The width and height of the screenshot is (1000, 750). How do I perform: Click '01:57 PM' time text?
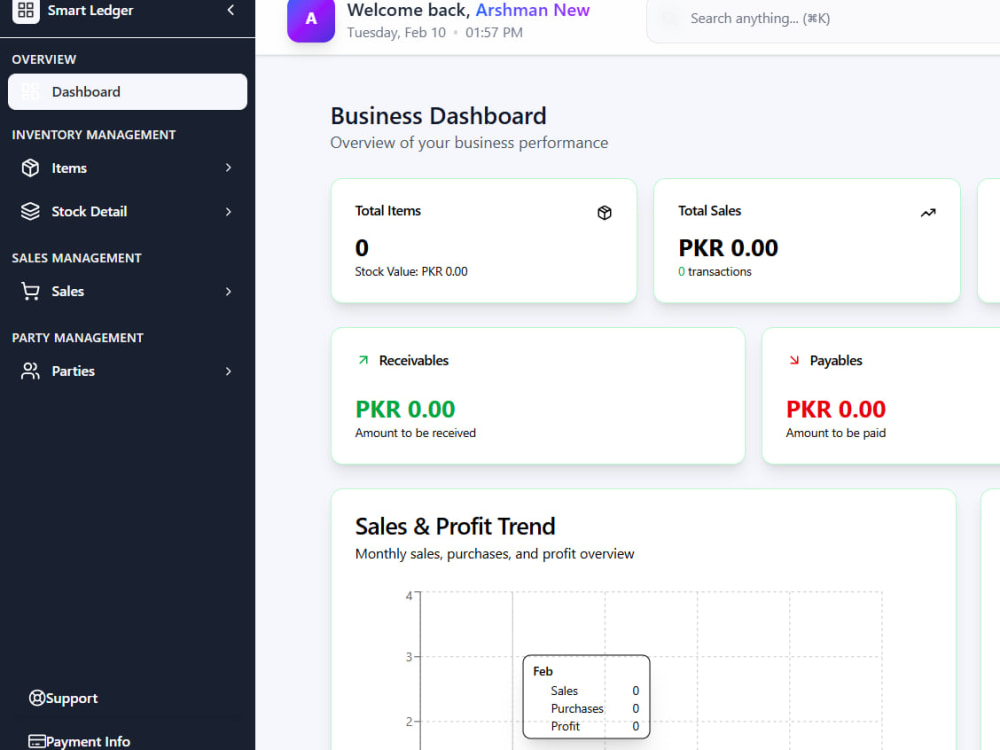(494, 33)
